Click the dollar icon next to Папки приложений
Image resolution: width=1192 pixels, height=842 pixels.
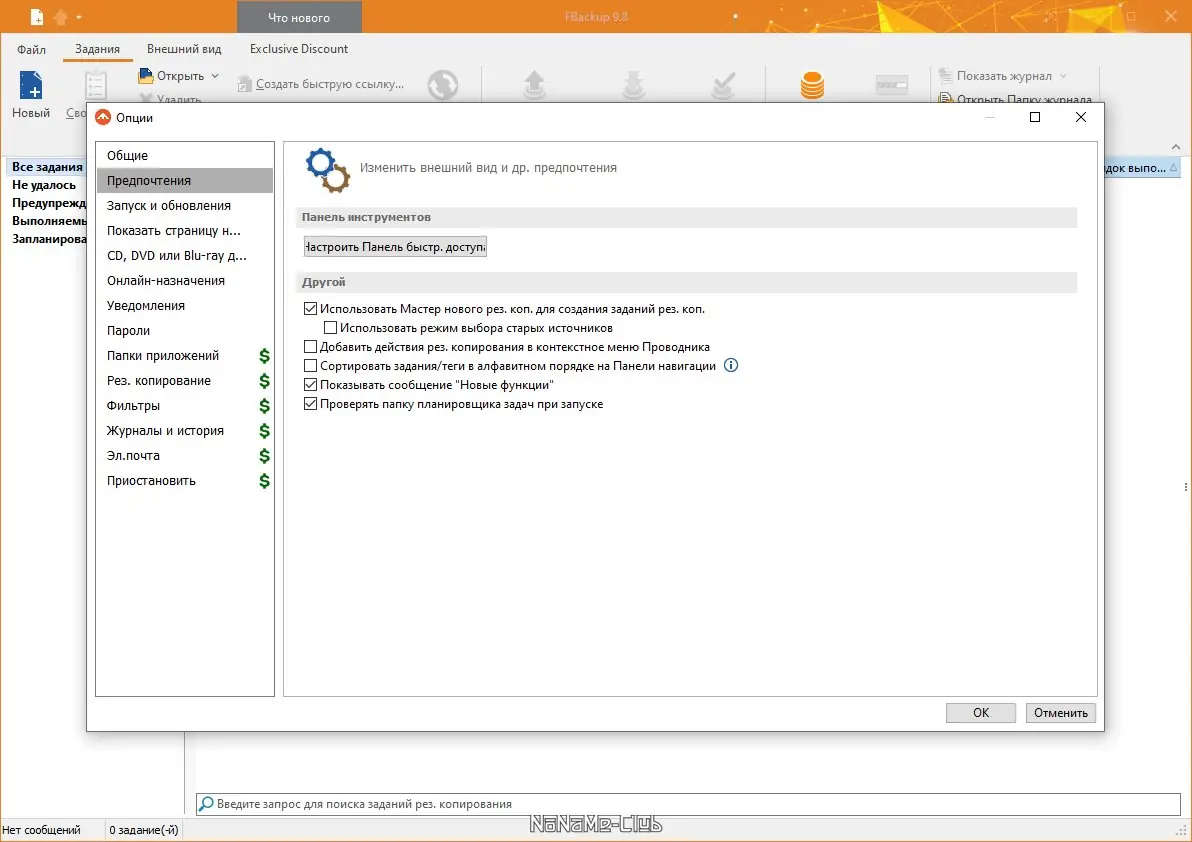pos(264,356)
